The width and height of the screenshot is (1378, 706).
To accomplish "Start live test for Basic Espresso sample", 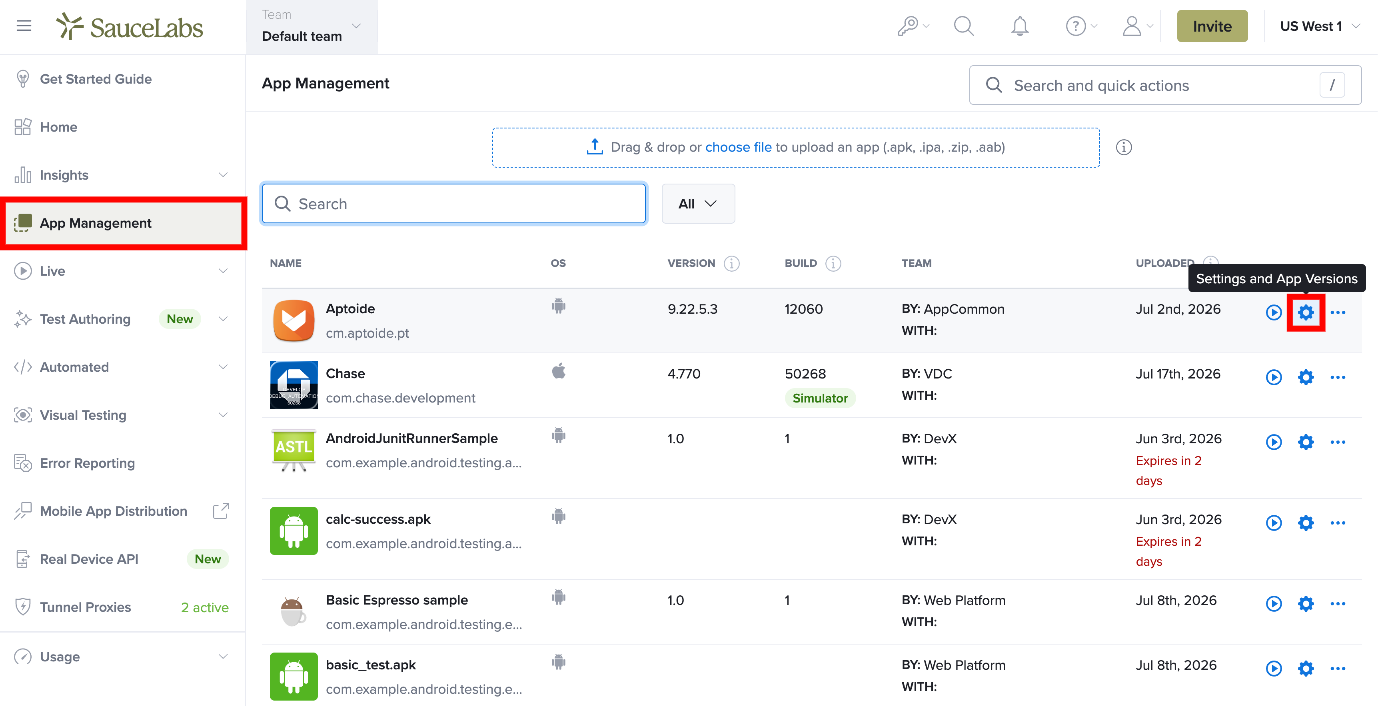I will (x=1274, y=604).
